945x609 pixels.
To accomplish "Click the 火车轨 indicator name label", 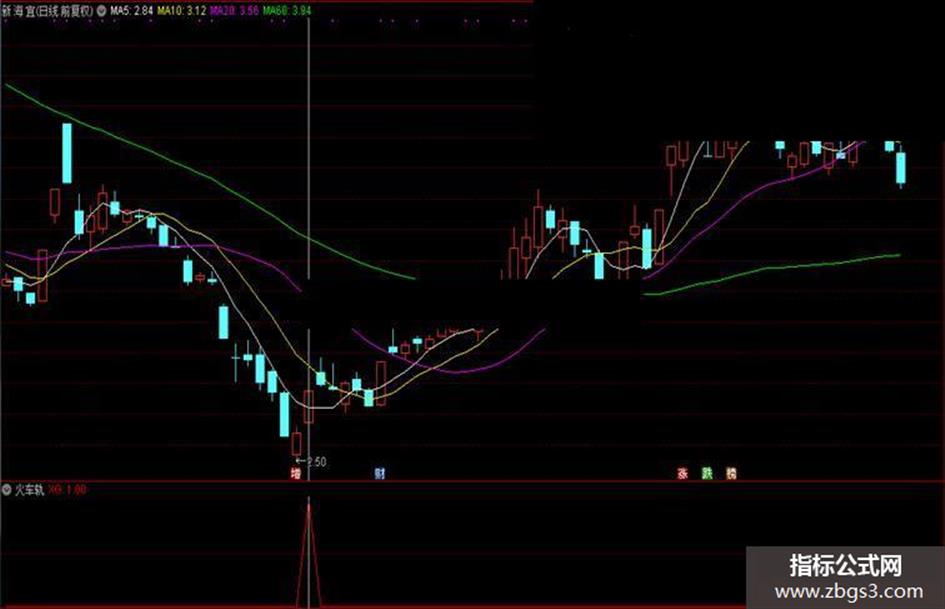I will point(29,490).
